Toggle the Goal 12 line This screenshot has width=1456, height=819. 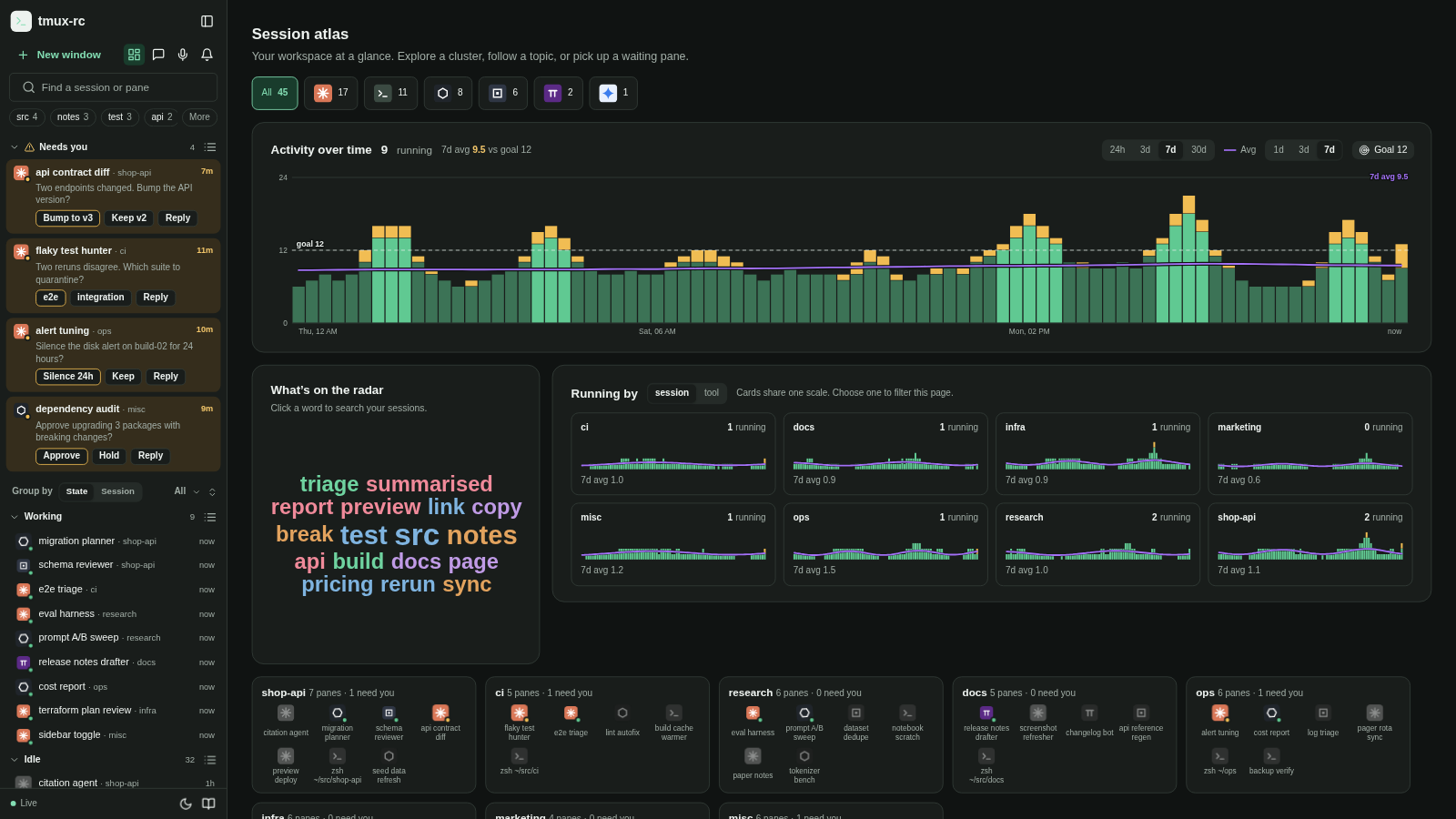[1383, 150]
